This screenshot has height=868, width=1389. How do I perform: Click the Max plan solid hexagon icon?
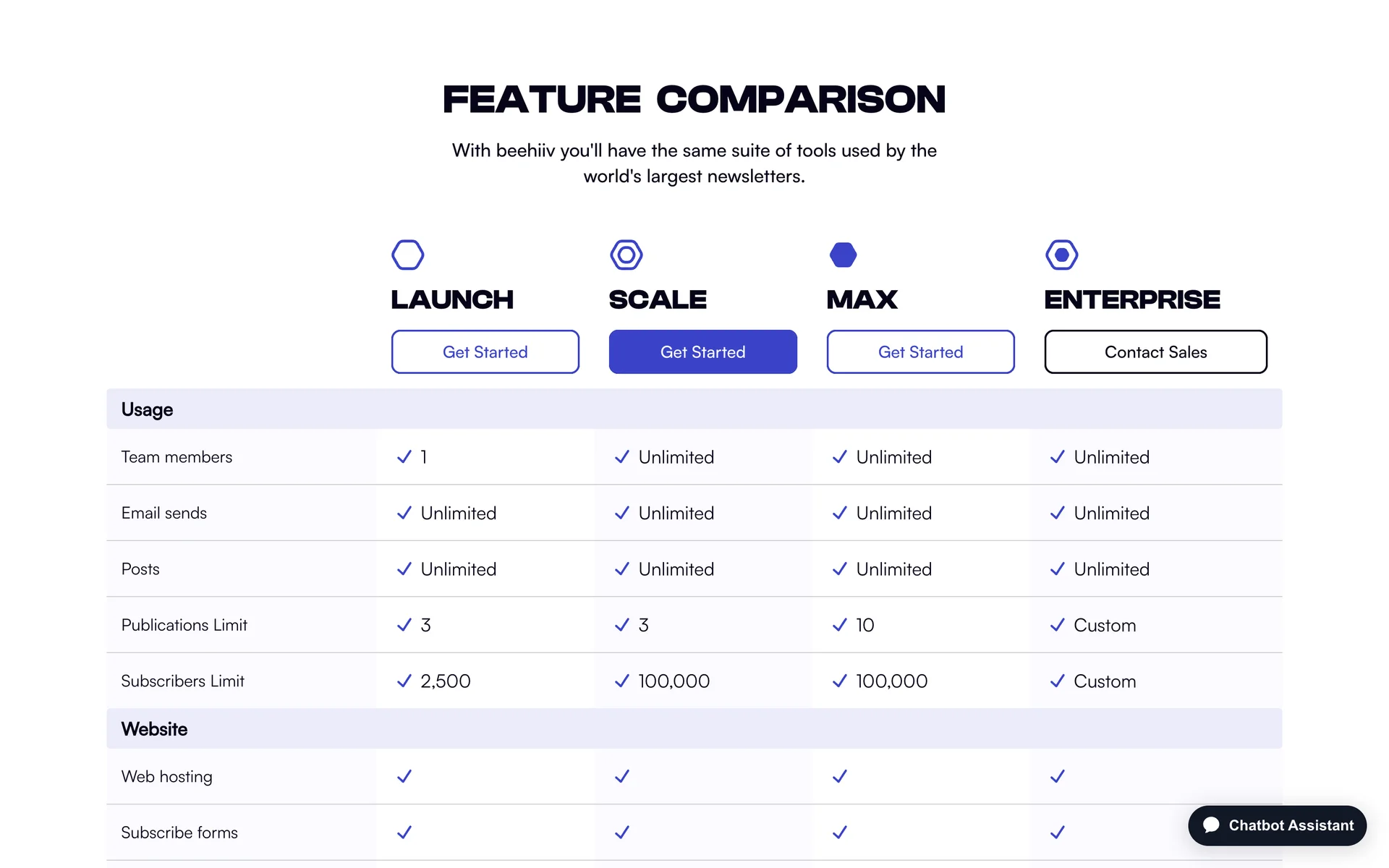(x=843, y=255)
